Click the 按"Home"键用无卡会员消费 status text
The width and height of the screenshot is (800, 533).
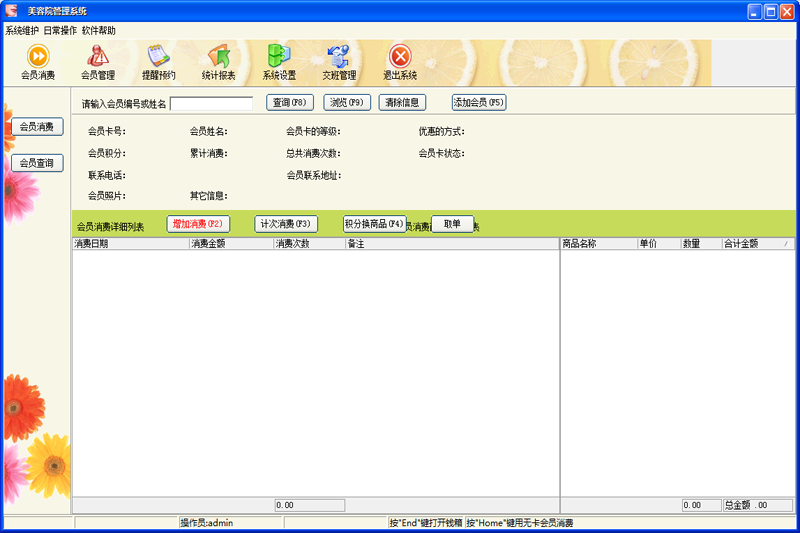pyautogui.click(x=519, y=523)
